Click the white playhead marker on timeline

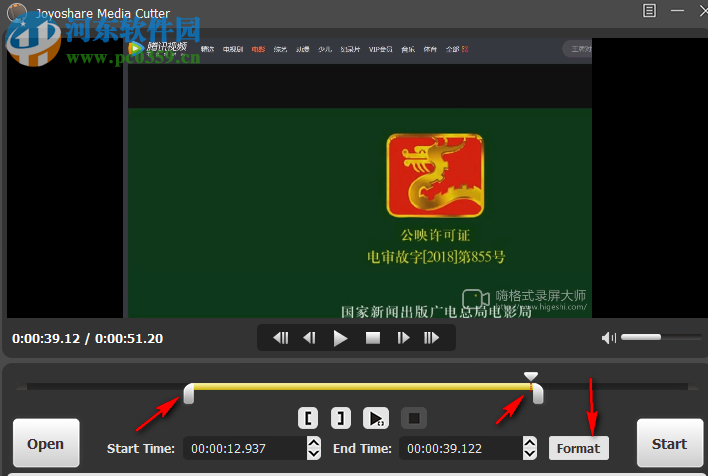tap(531, 376)
